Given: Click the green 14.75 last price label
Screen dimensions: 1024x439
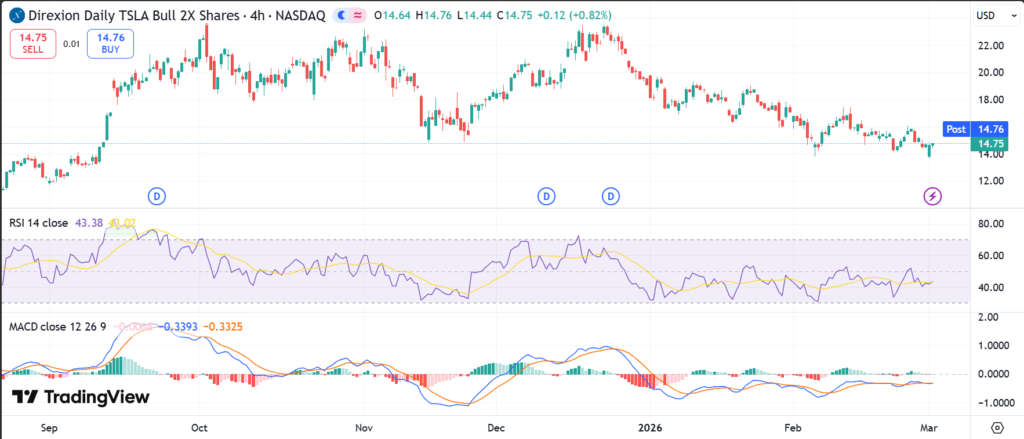Looking at the screenshot, I should point(989,144).
